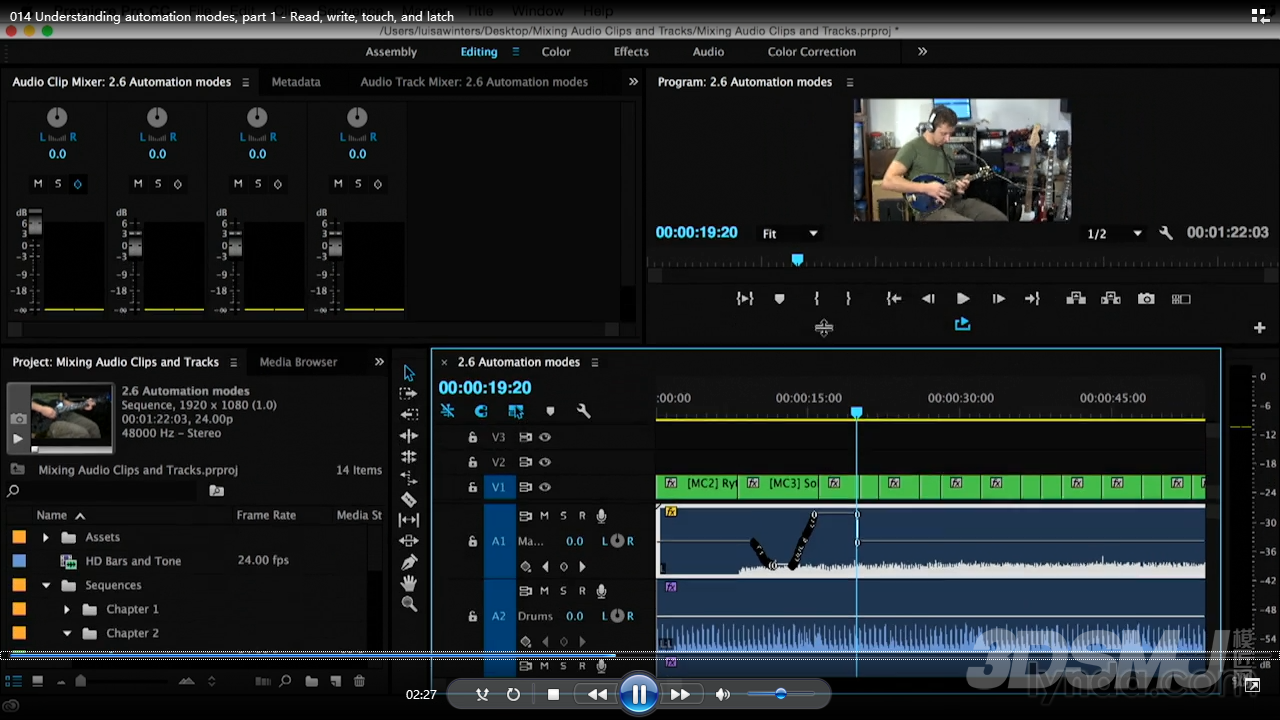The width and height of the screenshot is (1280, 720).
Task: Open Program monitor settings wrench
Action: tap(1166, 233)
